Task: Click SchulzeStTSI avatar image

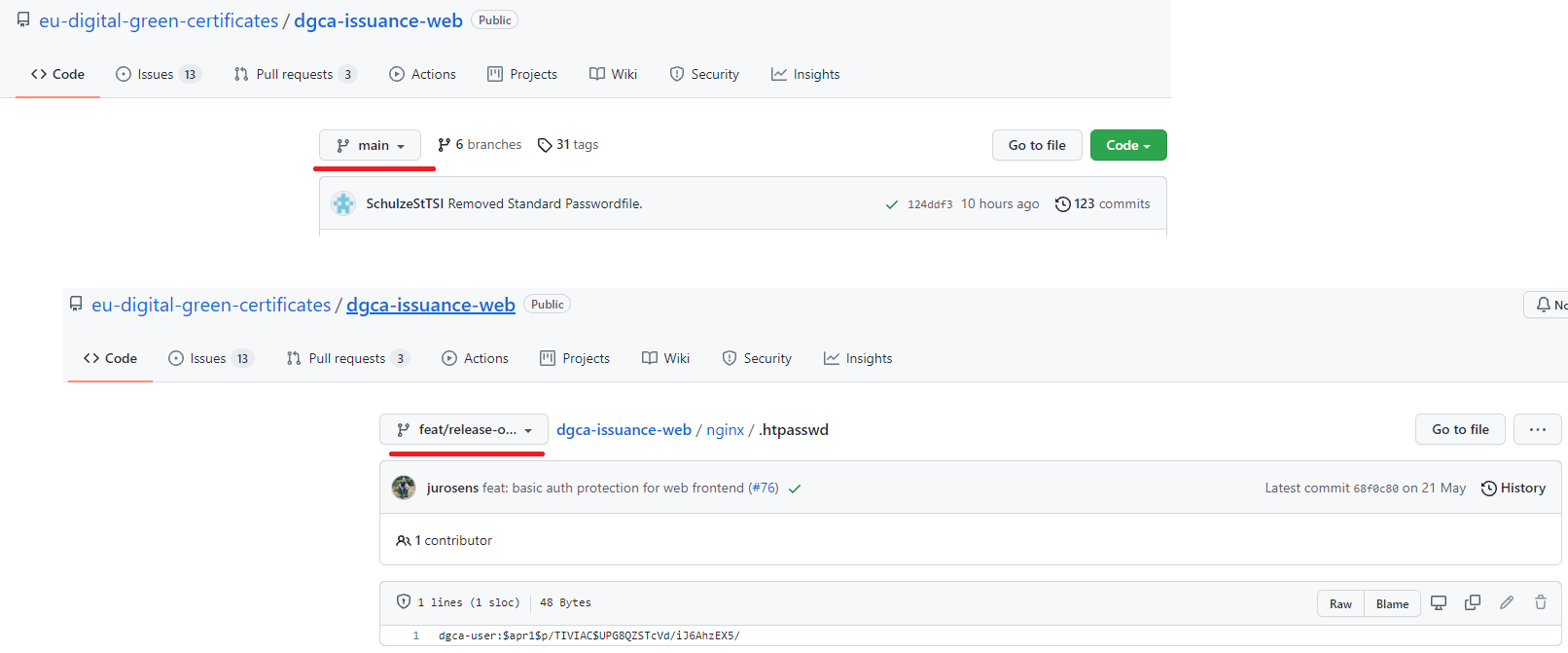Action: 343,203
